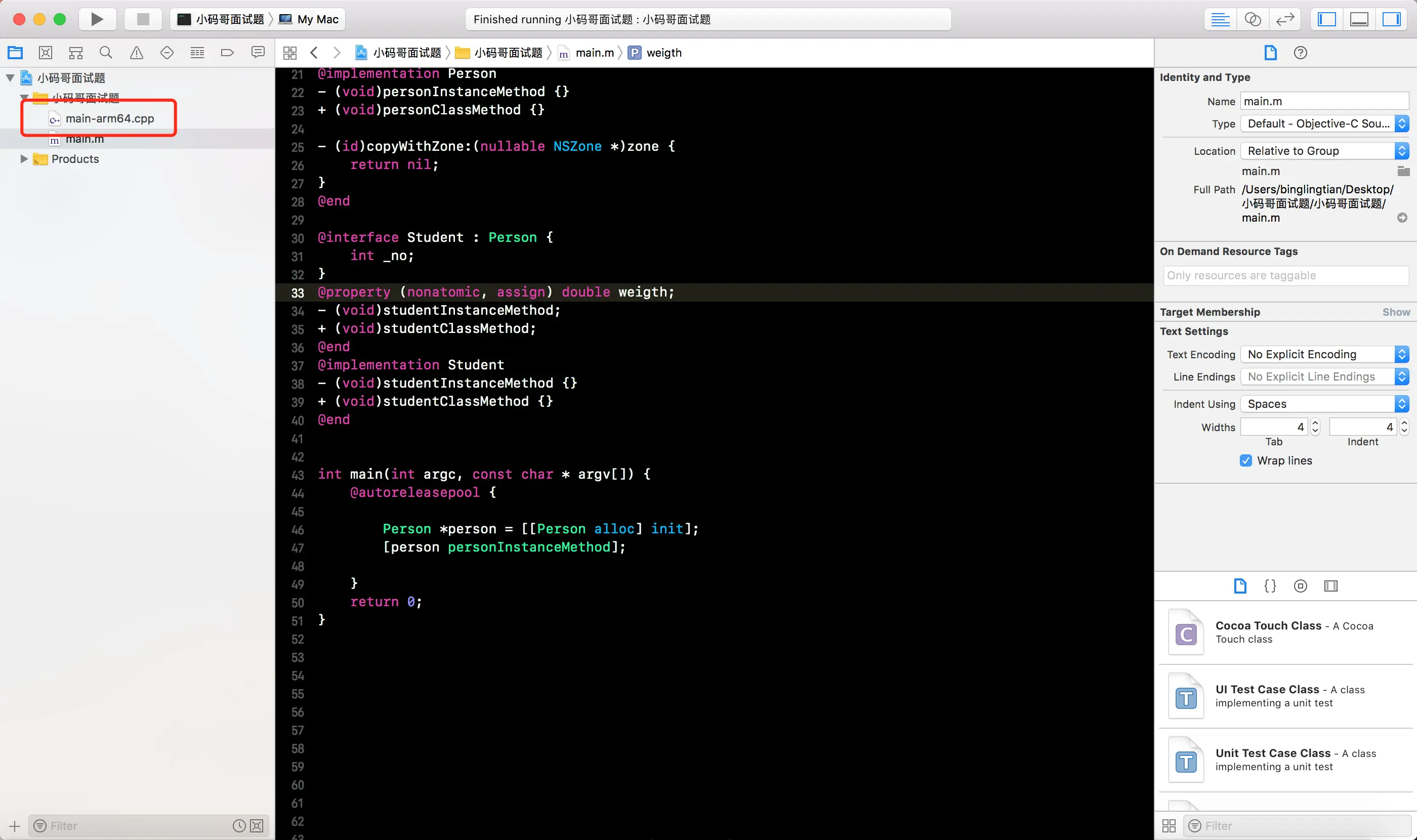Screen dimensions: 1417x840
Task: Click main.m in the jump bar
Action: [x=594, y=53]
